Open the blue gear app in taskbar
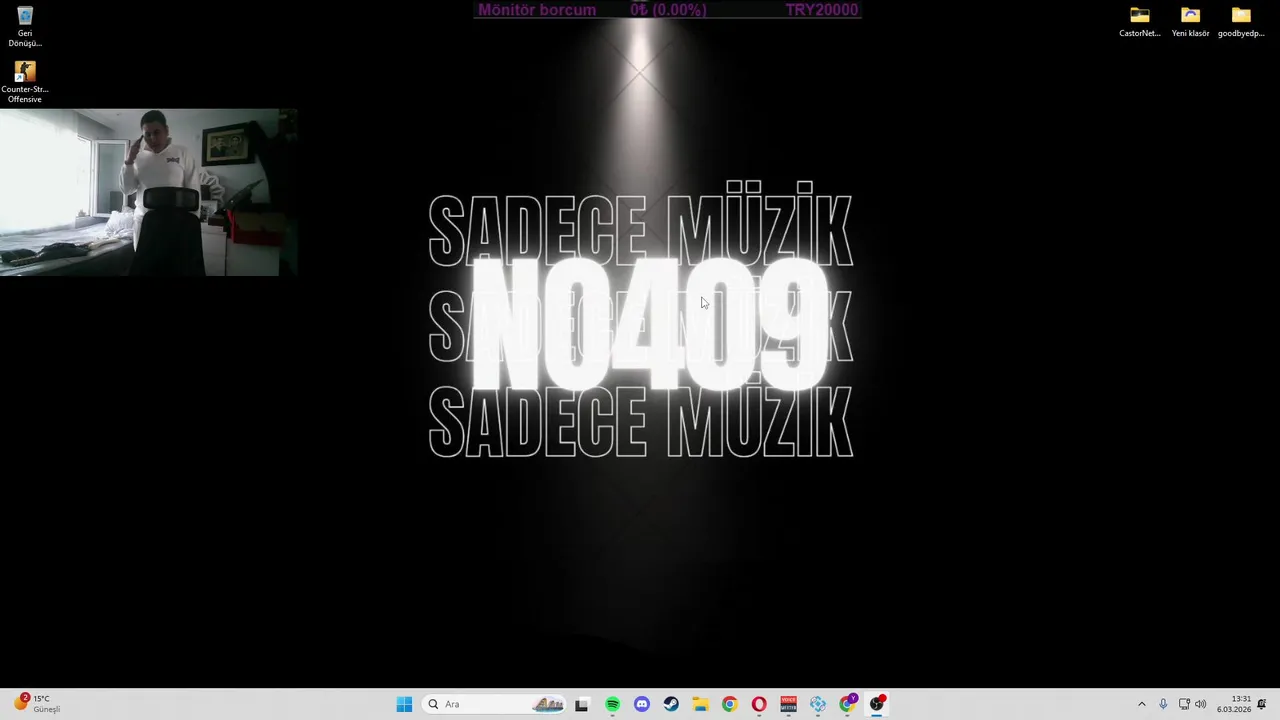The width and height of the screenshot is (1280, 720). (x=818, y=704)
